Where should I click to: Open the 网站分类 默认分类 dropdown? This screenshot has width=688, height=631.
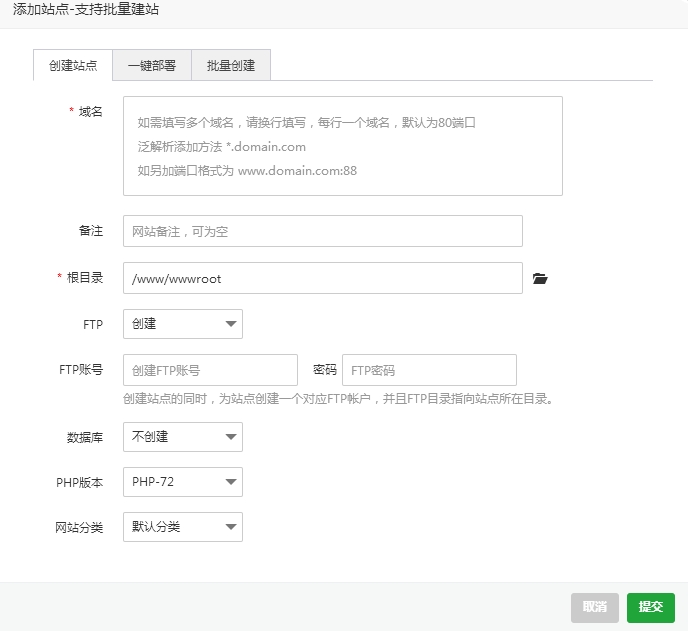(182, 527)
